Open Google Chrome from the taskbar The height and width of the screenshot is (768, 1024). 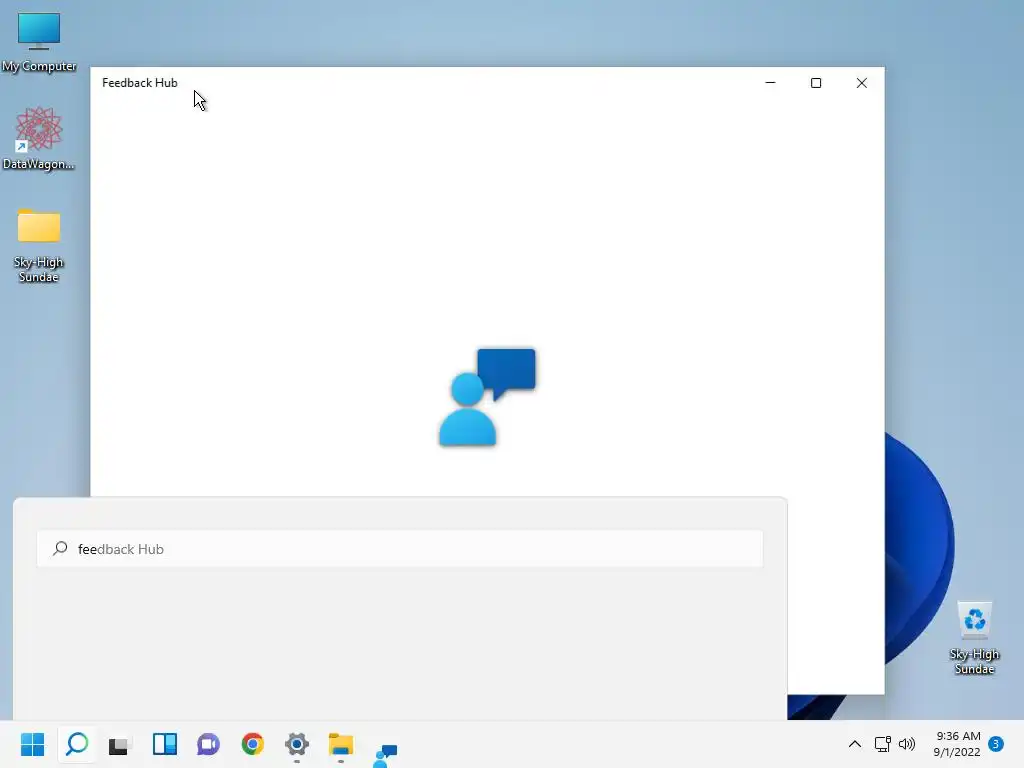[x=253, y=744]
